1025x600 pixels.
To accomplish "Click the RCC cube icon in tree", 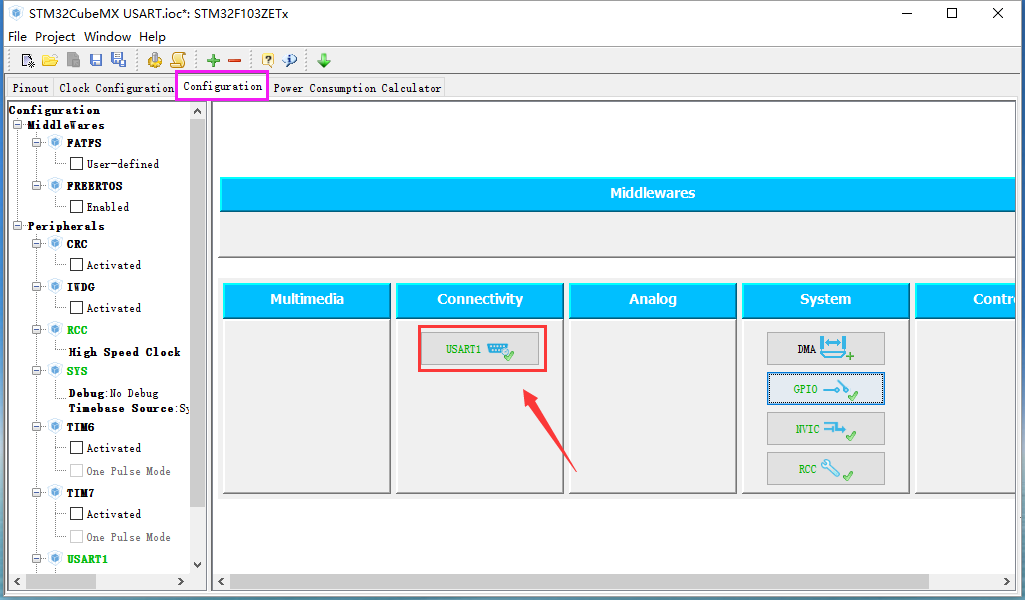I will click(56, 329).
